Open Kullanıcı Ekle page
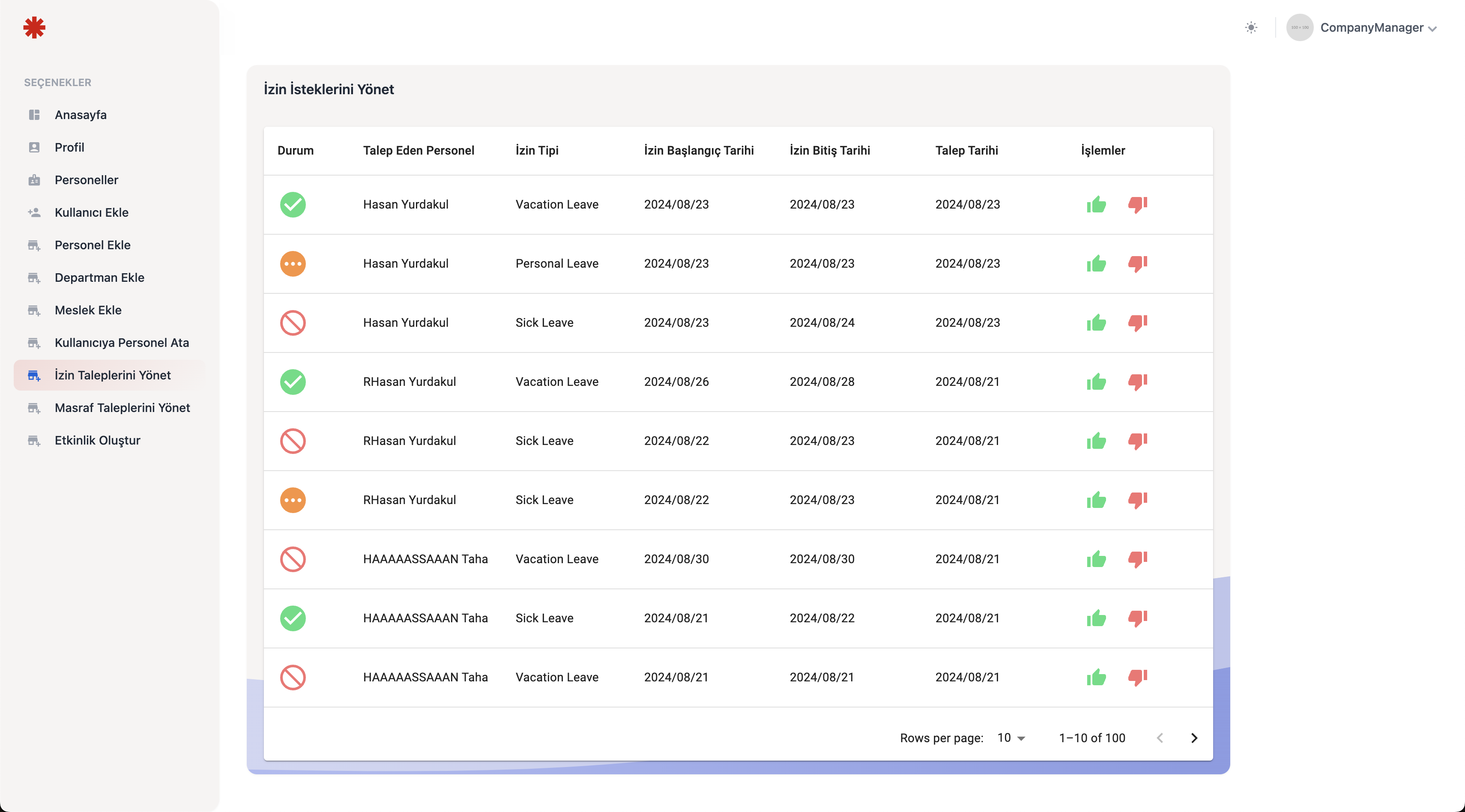This screenshot has width=1465, height=812. pos(92,213)
